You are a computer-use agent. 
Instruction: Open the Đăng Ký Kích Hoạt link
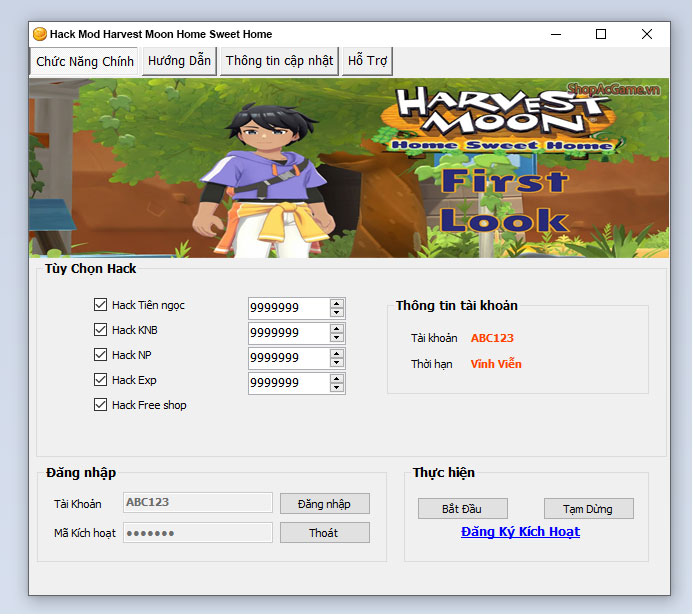pyautogui.click(x=520, y=532)
